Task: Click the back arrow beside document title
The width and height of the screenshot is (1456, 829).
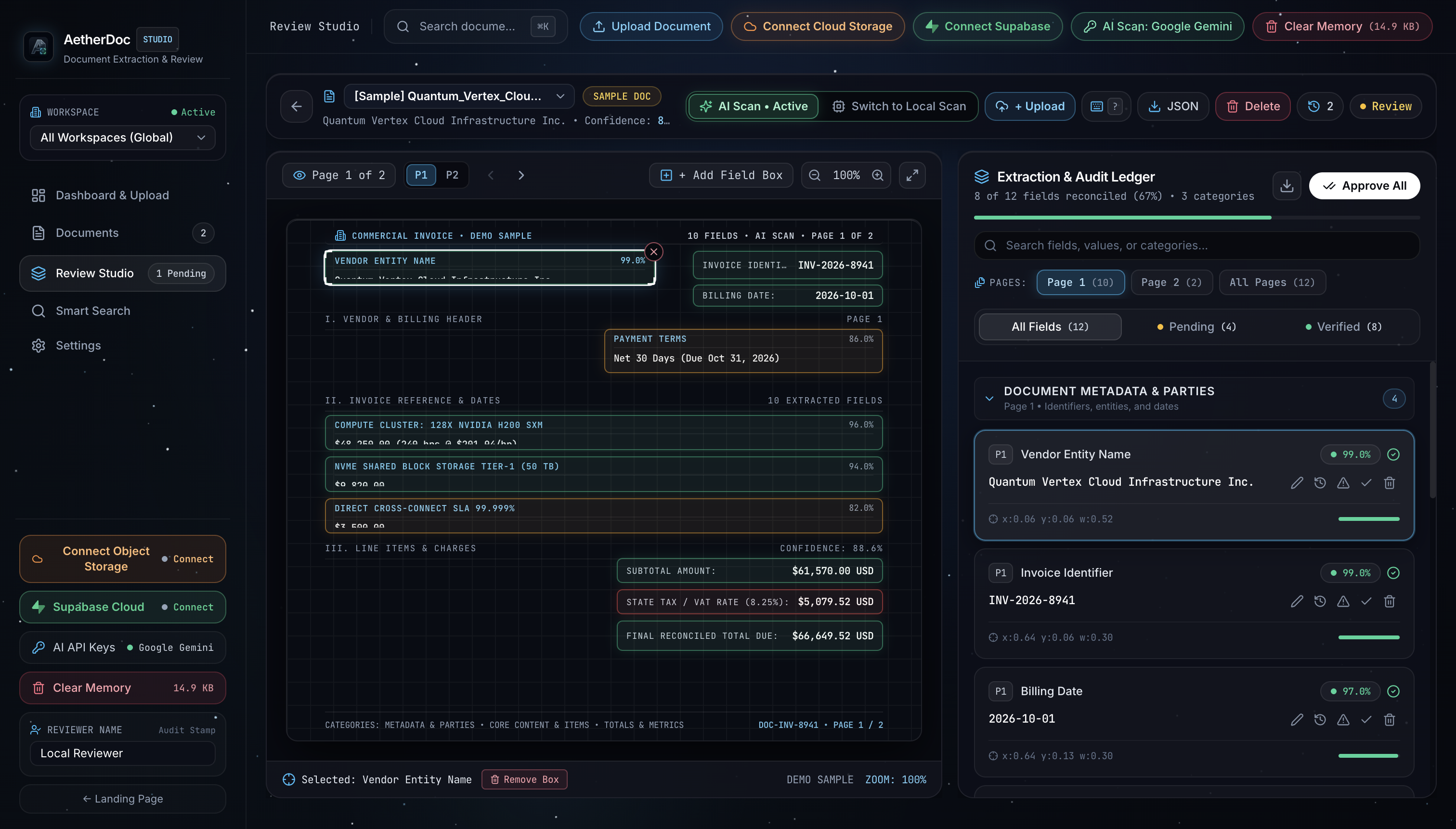Action: click(x=296, y=106)
